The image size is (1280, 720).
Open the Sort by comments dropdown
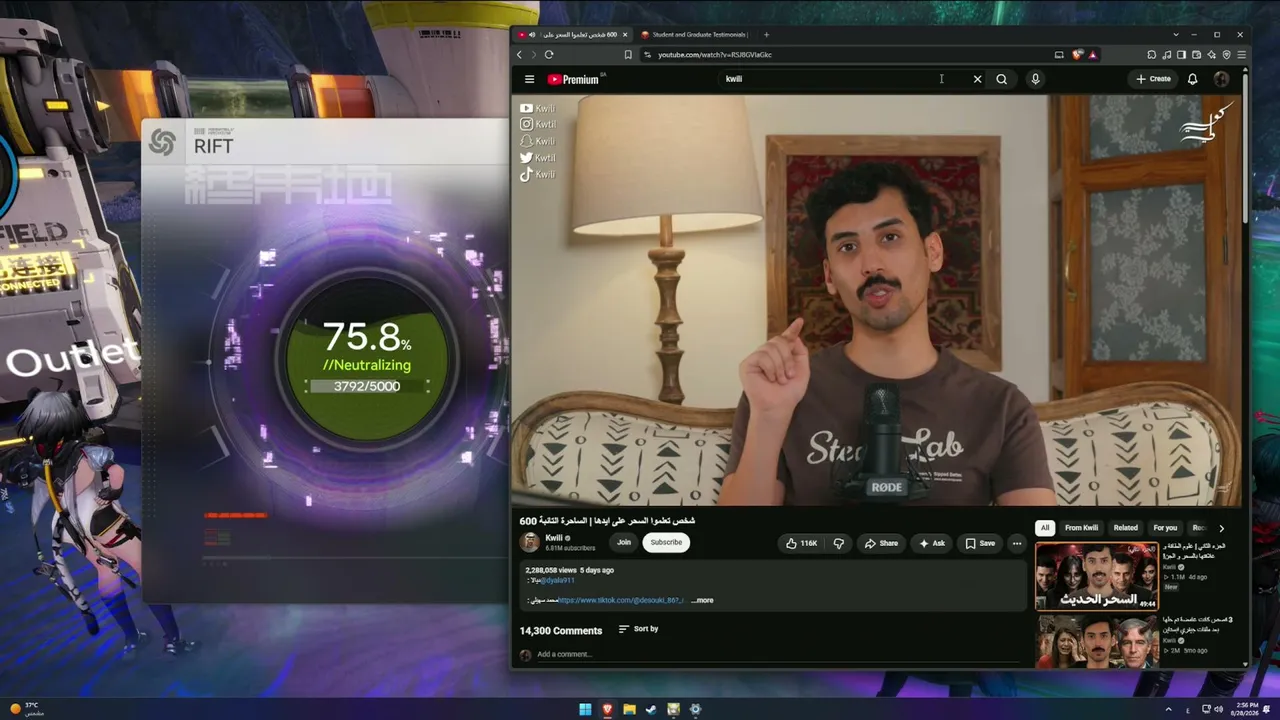point(638,629)
